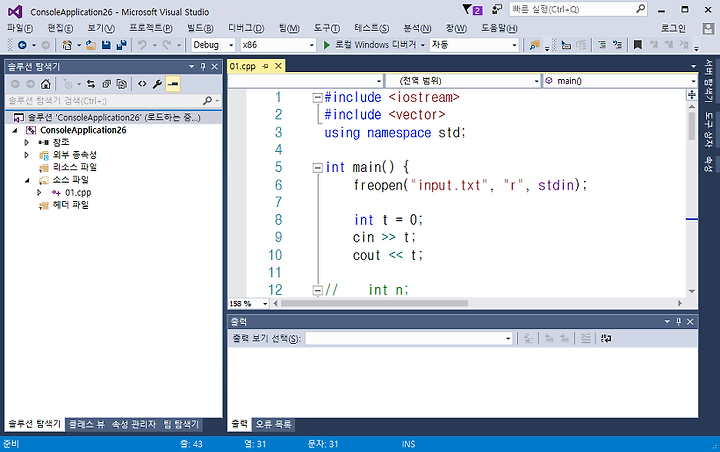Image resolution: width=720 pixels, height=452 pixels.
Task: Open the 편집(E) menu
Action: pos(60,28)
